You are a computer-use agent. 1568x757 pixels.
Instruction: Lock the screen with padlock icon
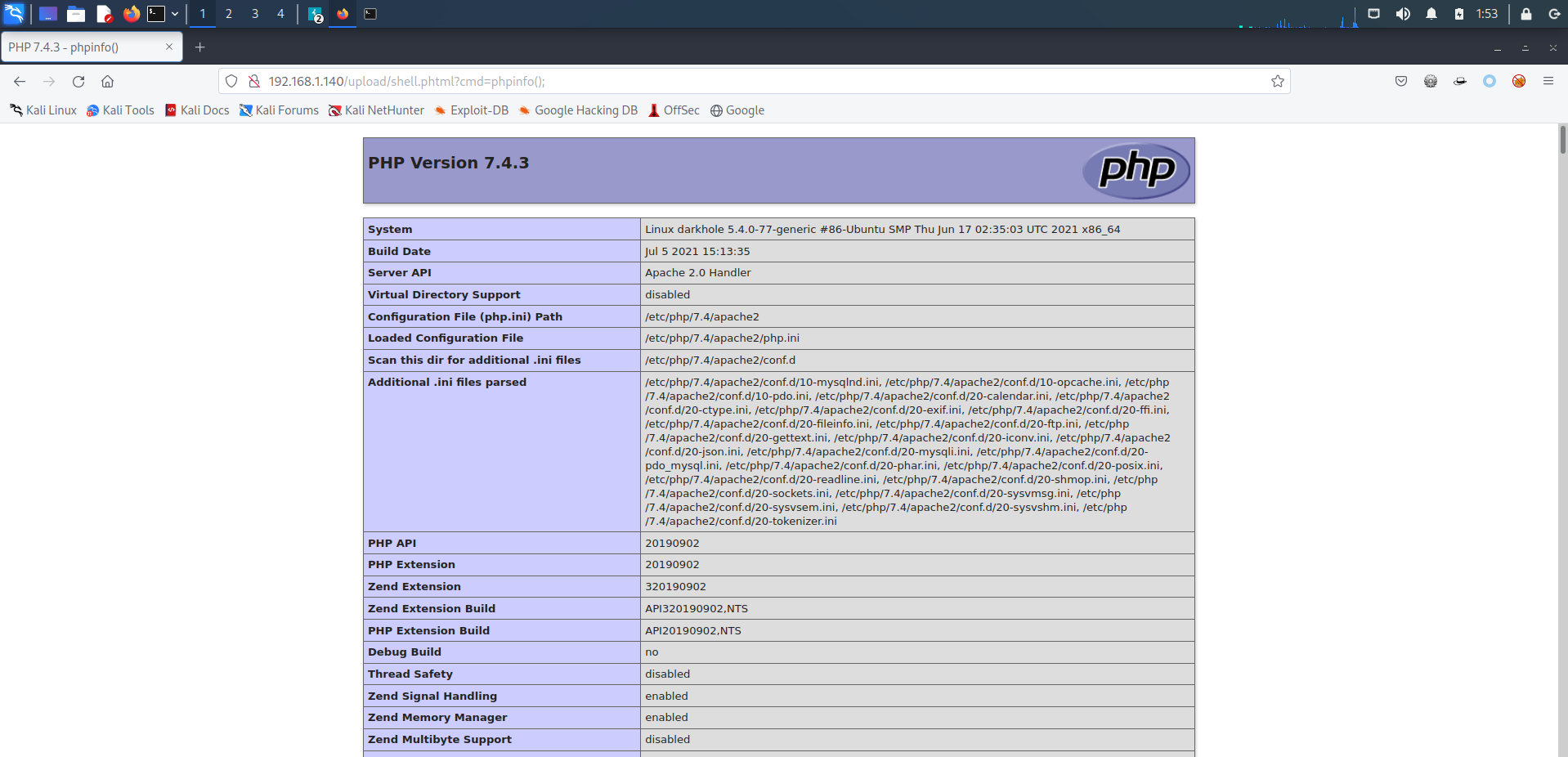[x=1525, y=14]
